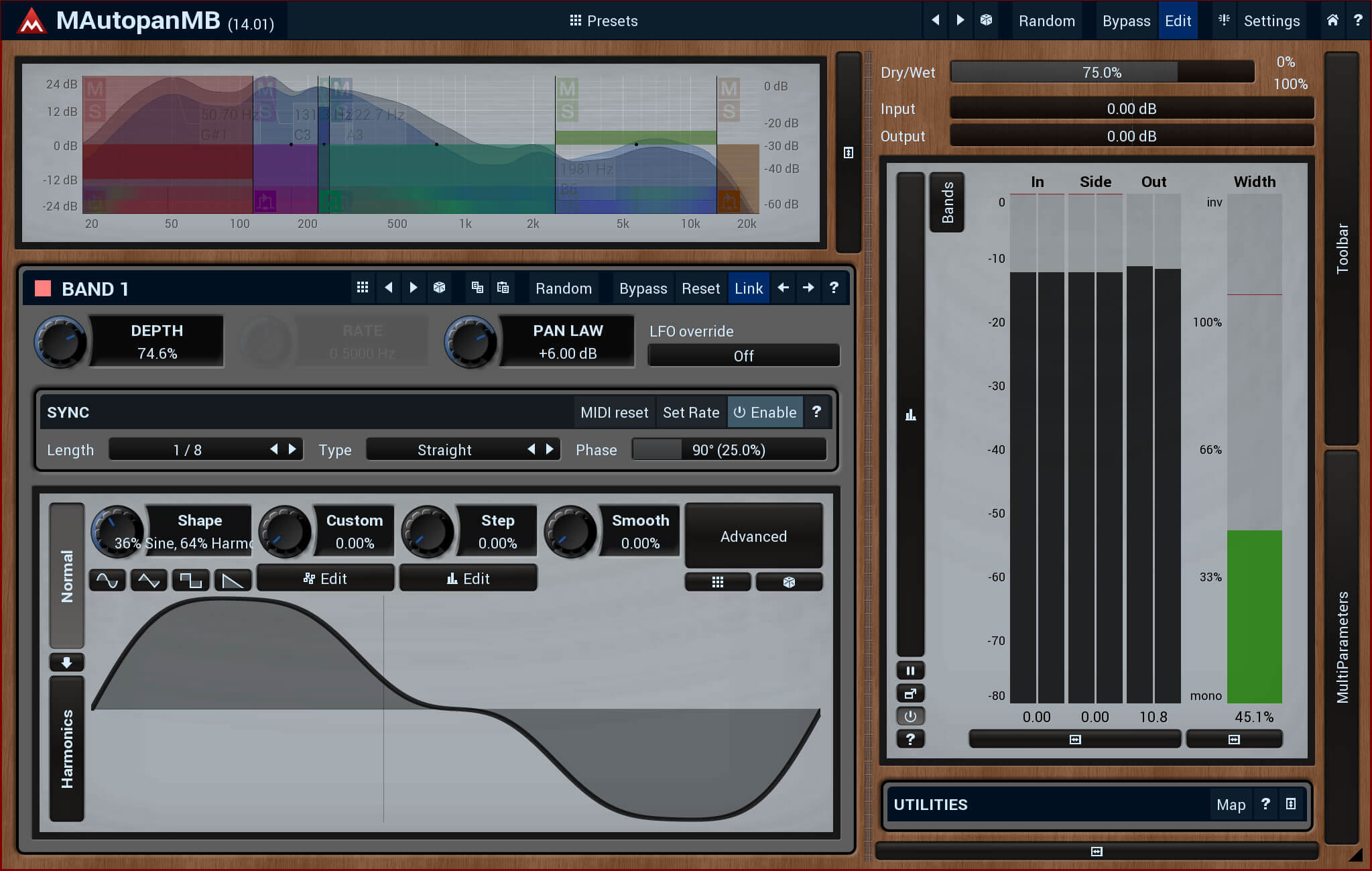The width and height of the screenshot is (1372, 871).
Task: Choose sine wave shape icon
Action: tap(107, 580)
